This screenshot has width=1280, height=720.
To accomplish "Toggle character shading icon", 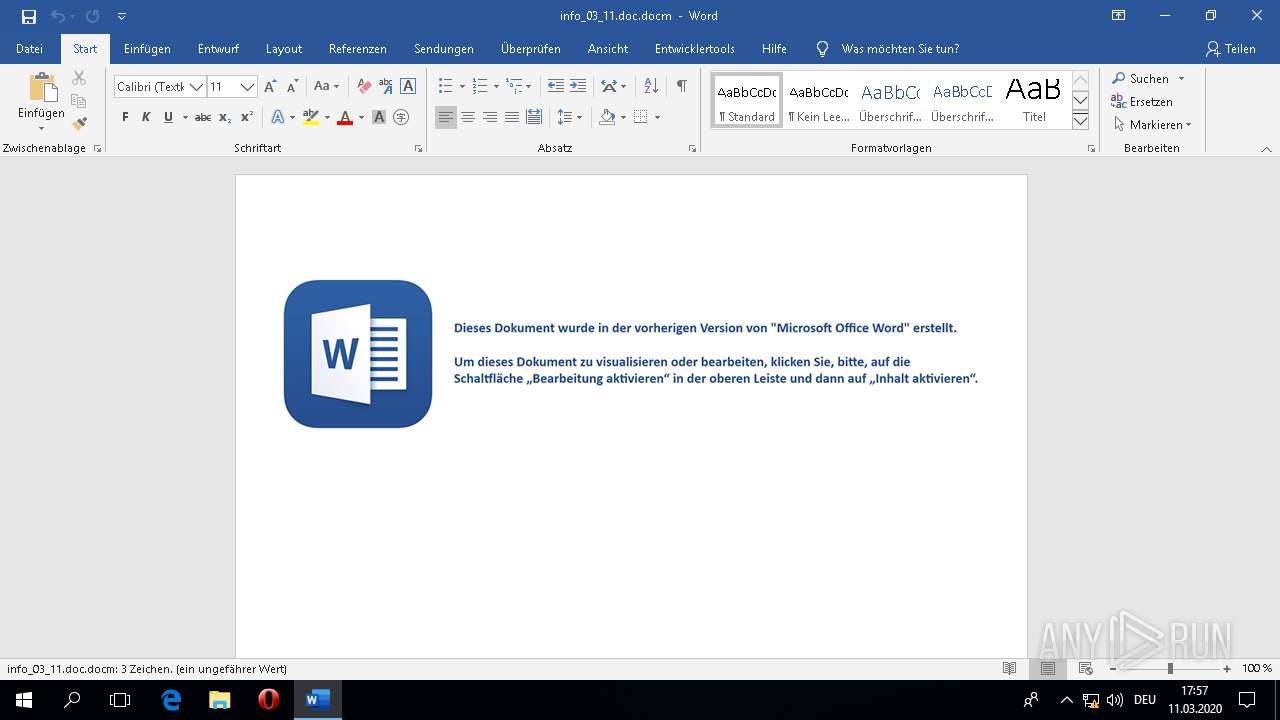I will (x=379, y=117).
